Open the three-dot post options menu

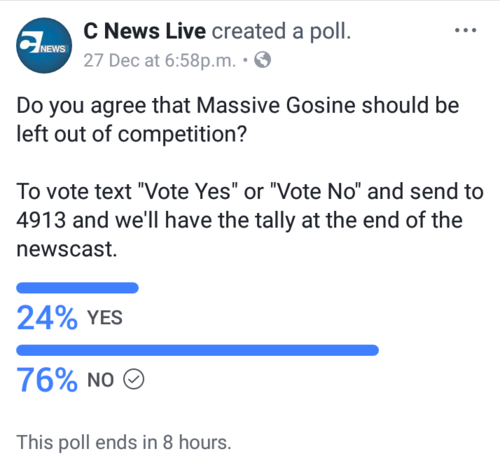tap(465, 30)
